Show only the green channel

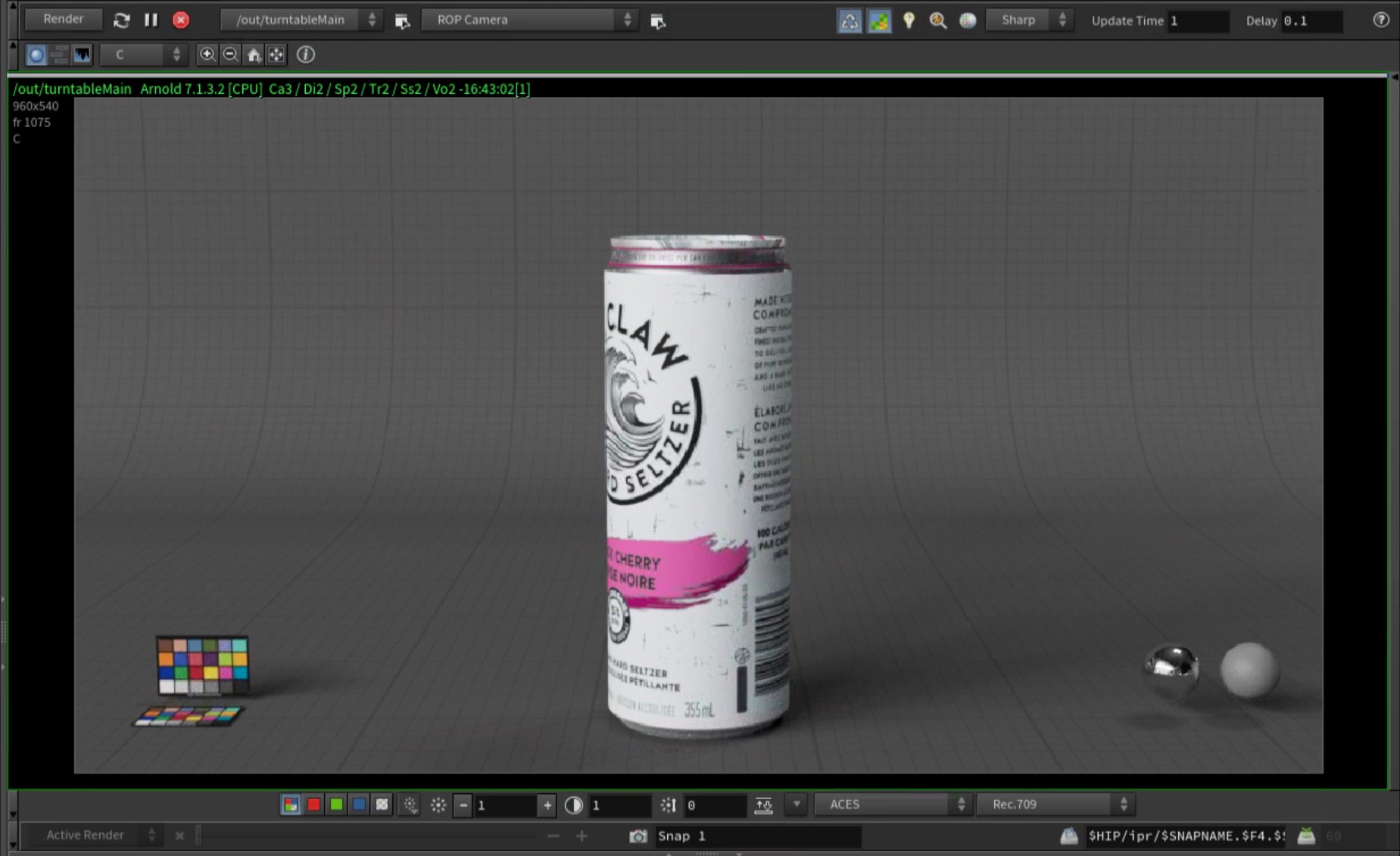pos(336,805)
